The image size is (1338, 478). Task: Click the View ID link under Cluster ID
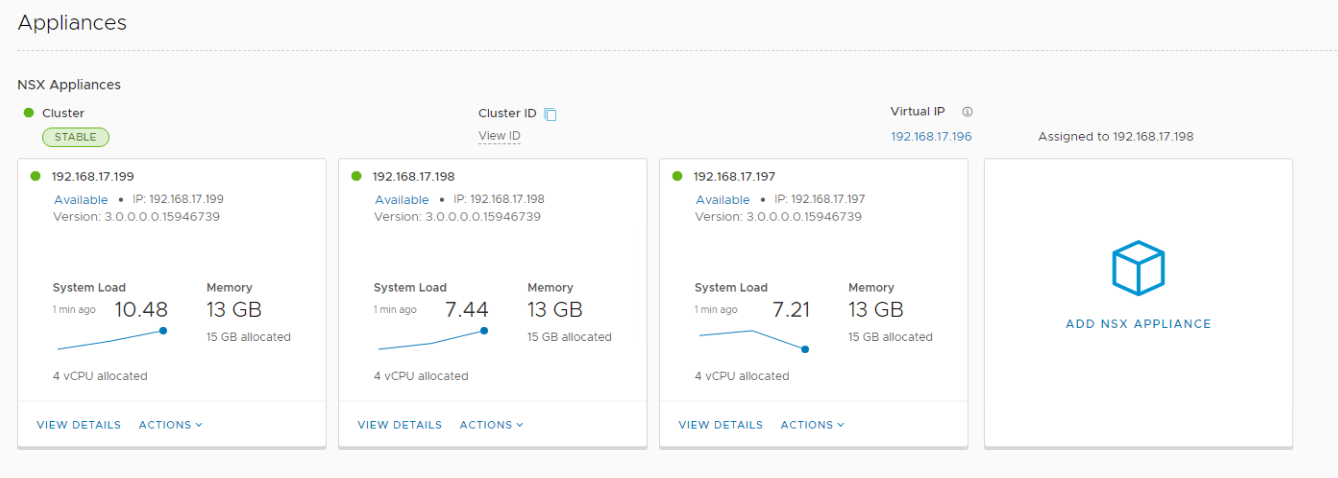(499, 136)
